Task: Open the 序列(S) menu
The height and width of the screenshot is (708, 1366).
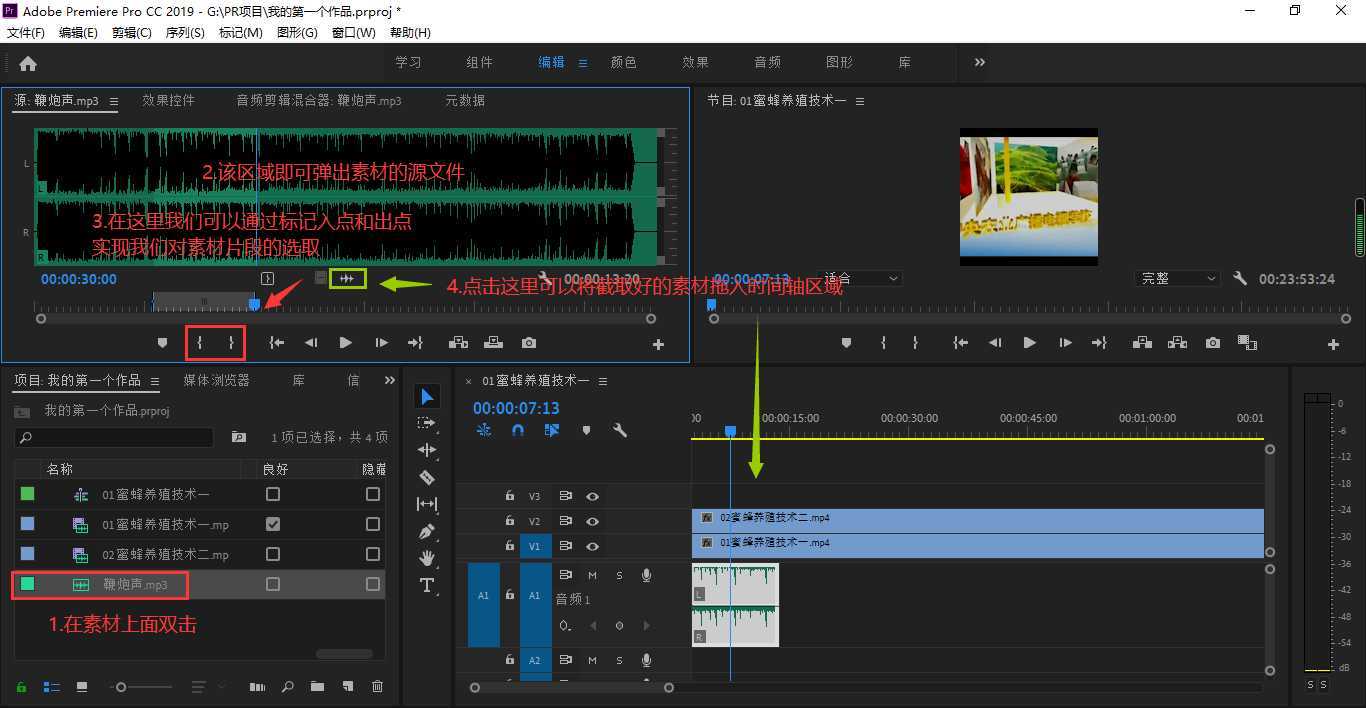Action: 185,33
